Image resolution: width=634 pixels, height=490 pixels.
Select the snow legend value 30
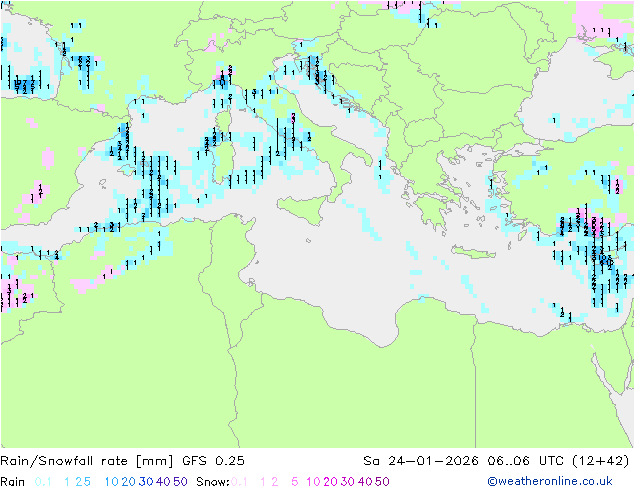pos(348,482)
